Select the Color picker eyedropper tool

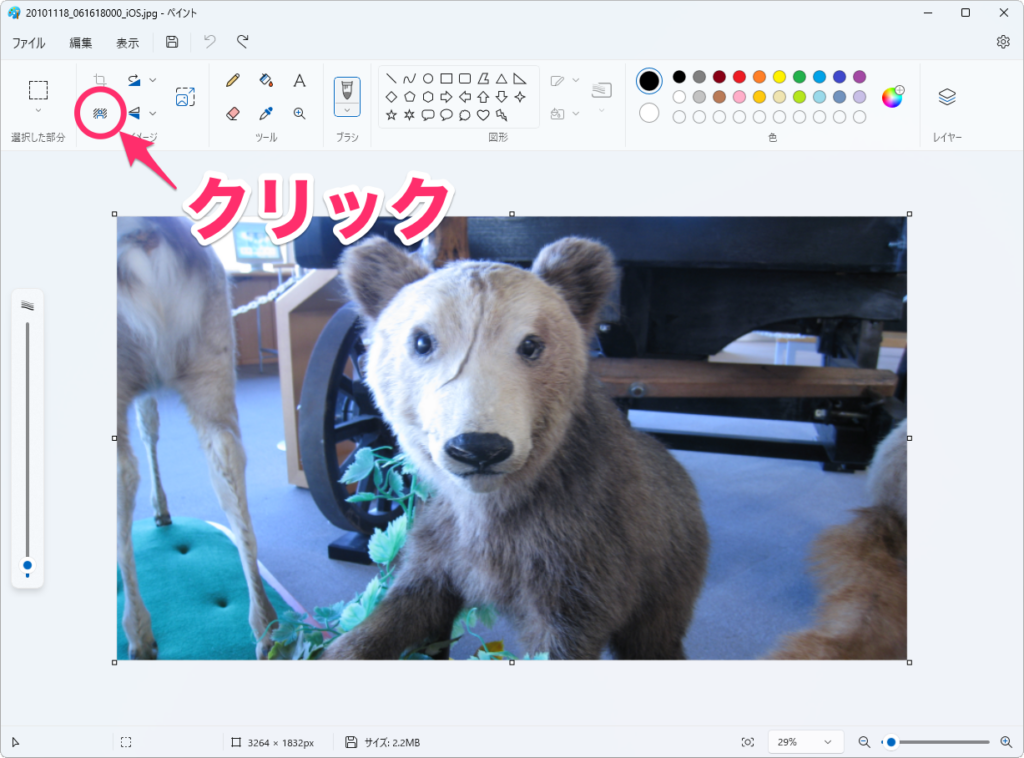(266, 113)
